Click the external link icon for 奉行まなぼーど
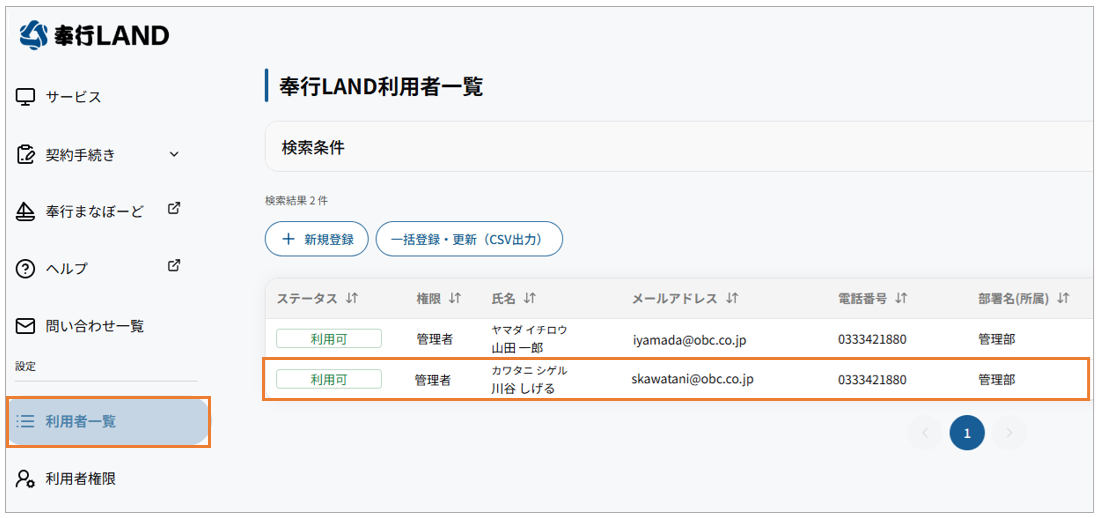 [x=175, y=208]
